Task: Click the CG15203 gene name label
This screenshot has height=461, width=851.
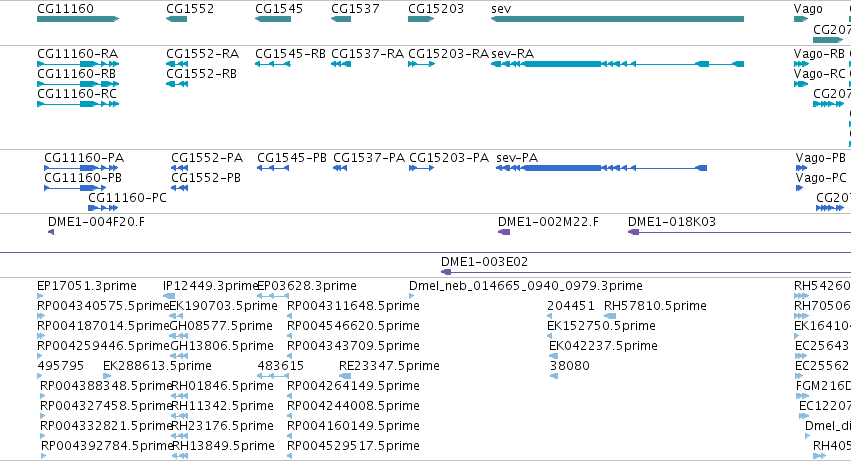Action: pyautogui.click(x=436, y=9)
